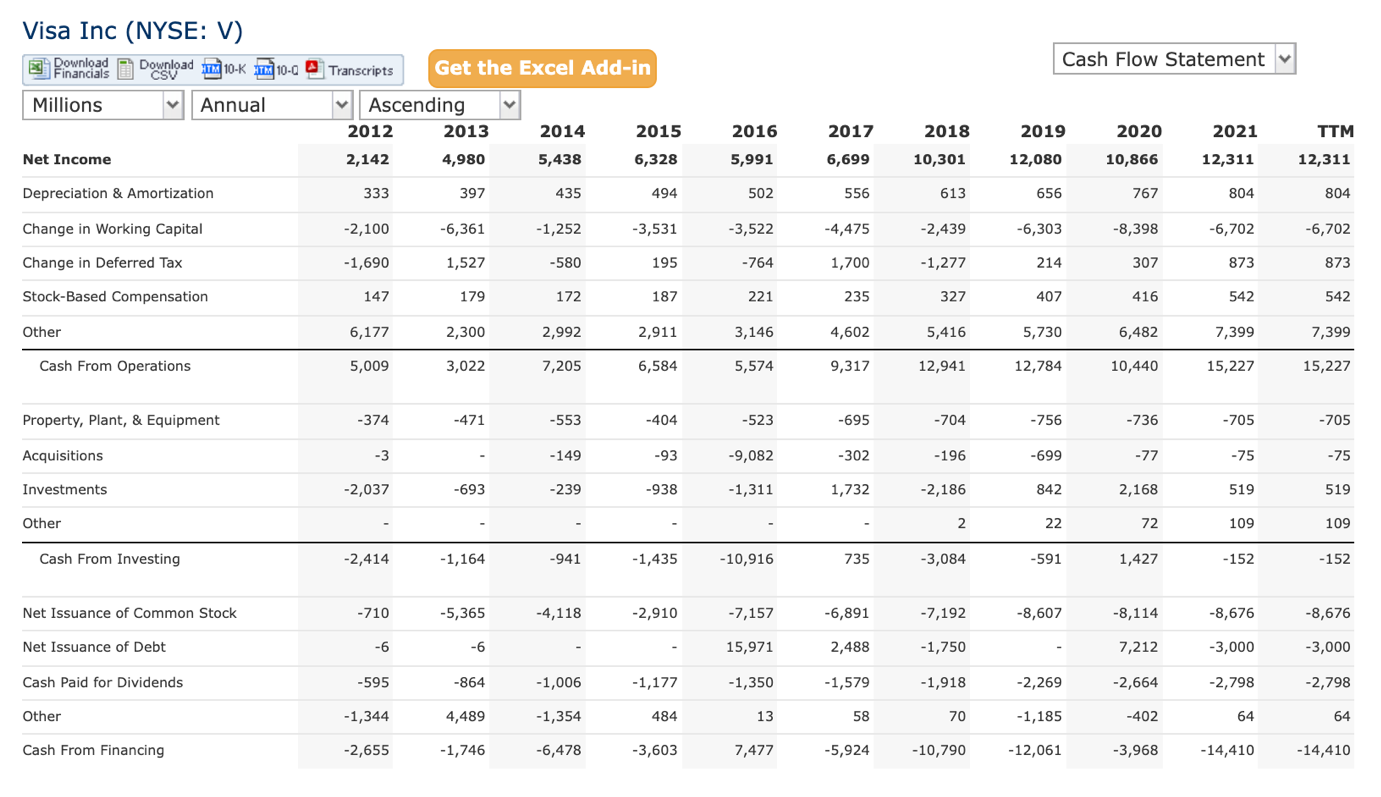Click the 2013 column header
Image resolution: width=1381 pixels, height=797 pixels.
[466, 131]
